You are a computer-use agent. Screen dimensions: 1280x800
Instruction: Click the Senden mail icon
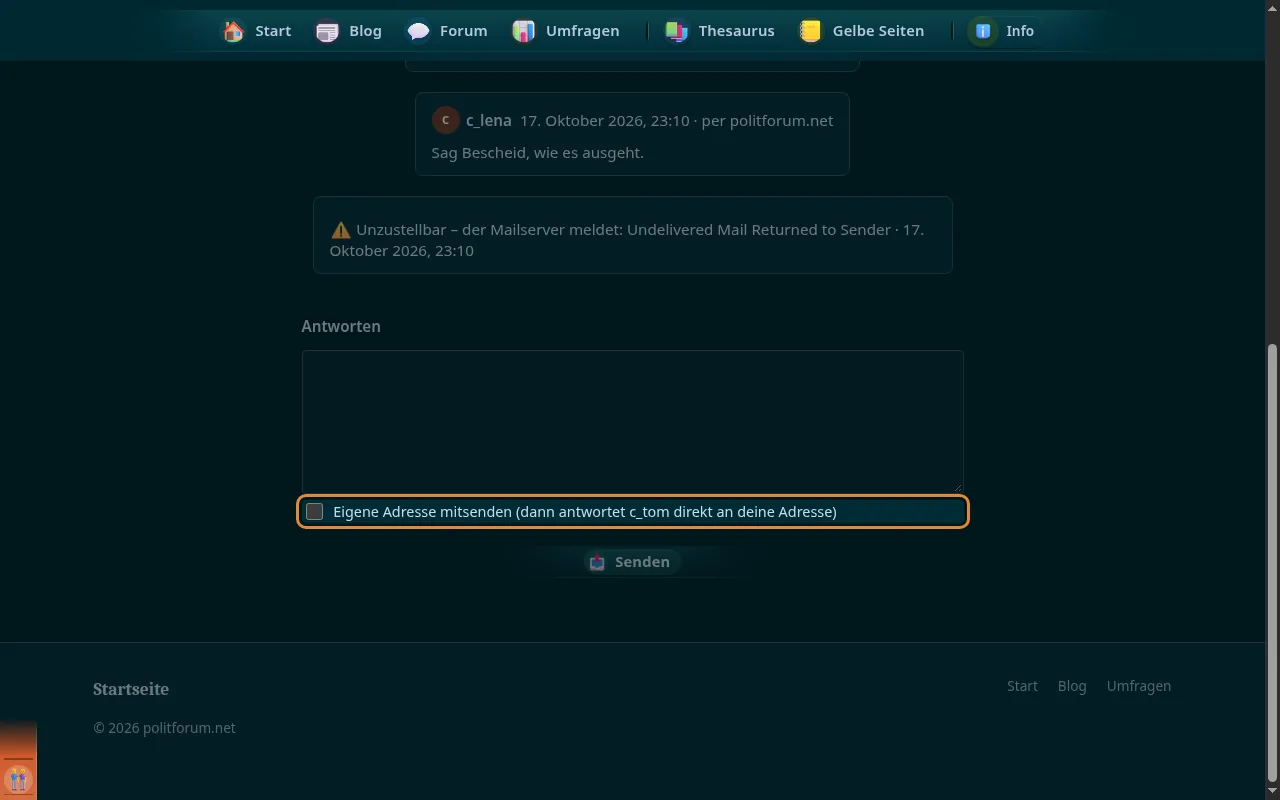[x=597, y=562]
